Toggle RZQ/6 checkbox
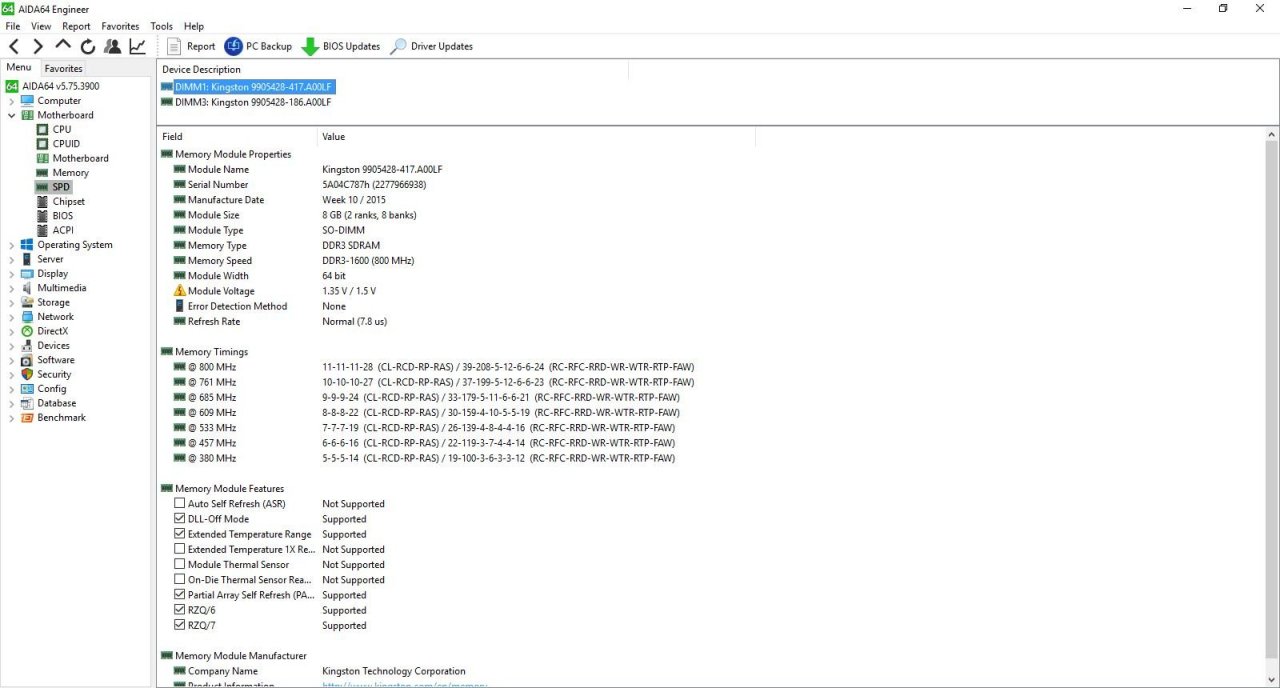 (180, 610)
